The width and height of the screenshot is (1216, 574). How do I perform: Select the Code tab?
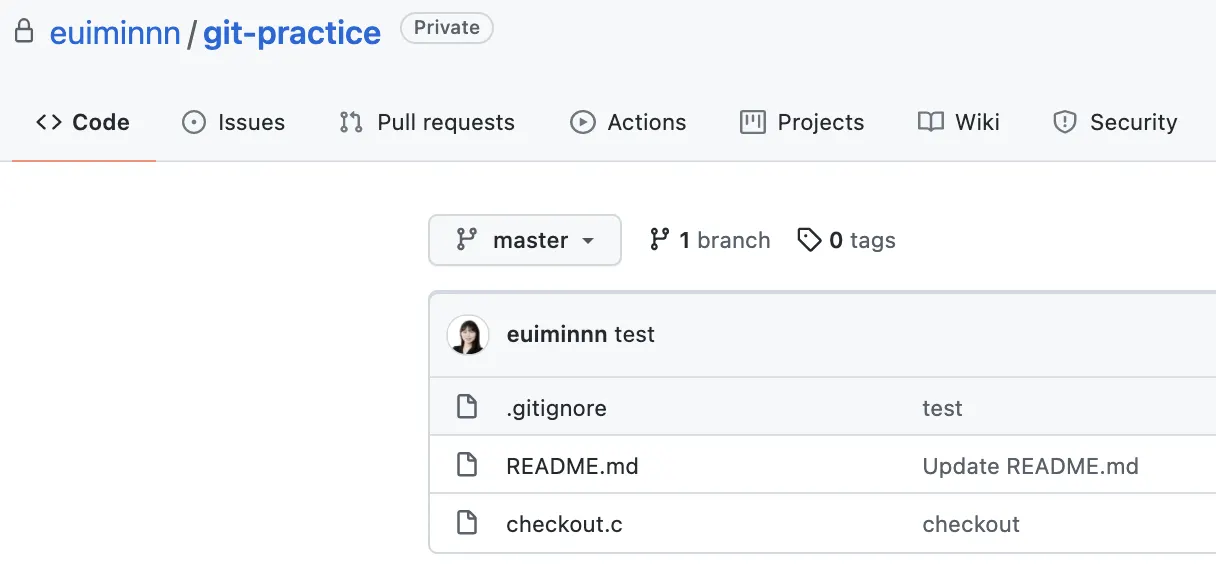83,122
